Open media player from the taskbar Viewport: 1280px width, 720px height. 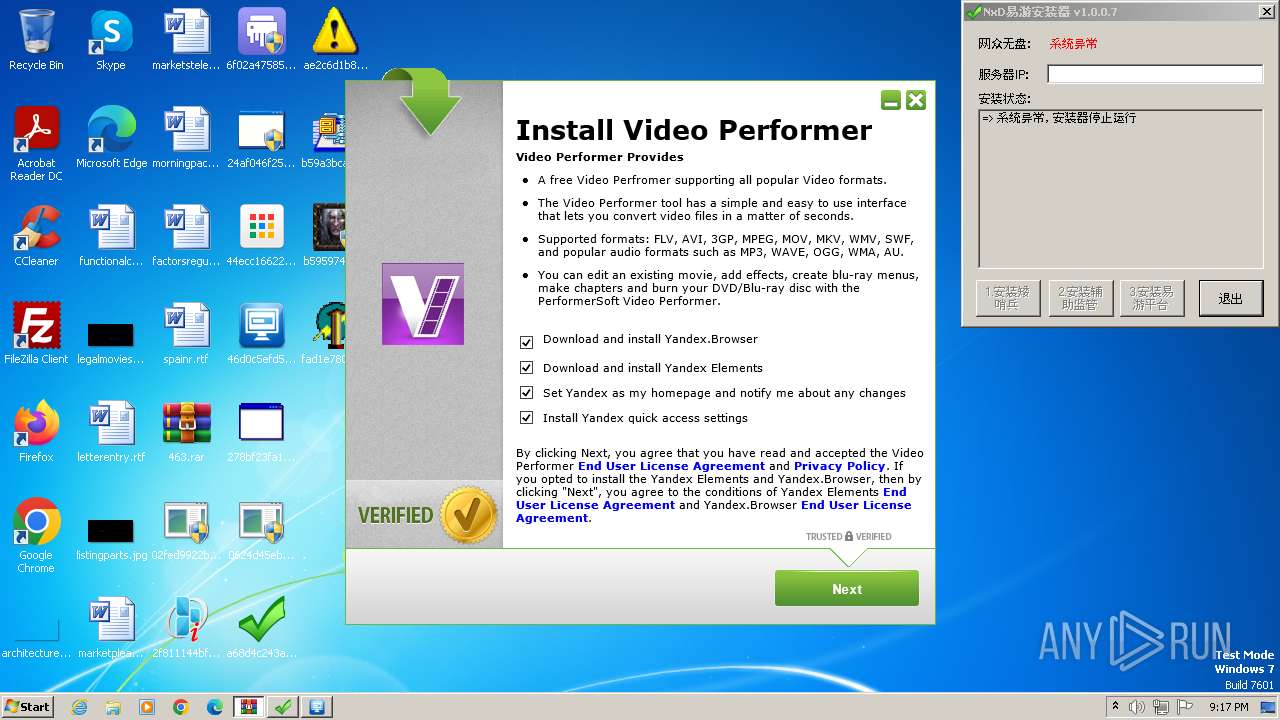tap(147, 706)
